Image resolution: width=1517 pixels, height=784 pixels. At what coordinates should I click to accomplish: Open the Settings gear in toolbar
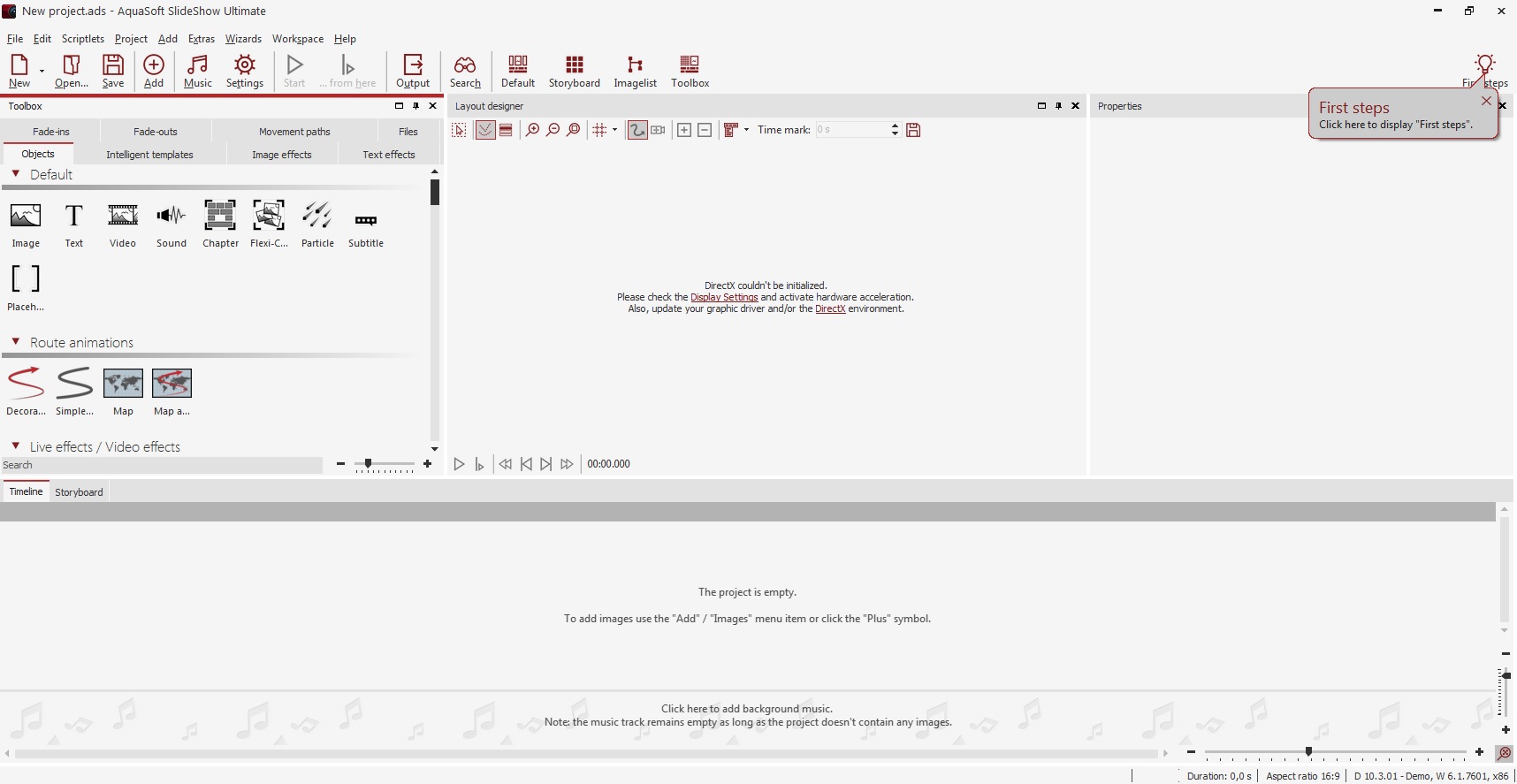point(245,71)
